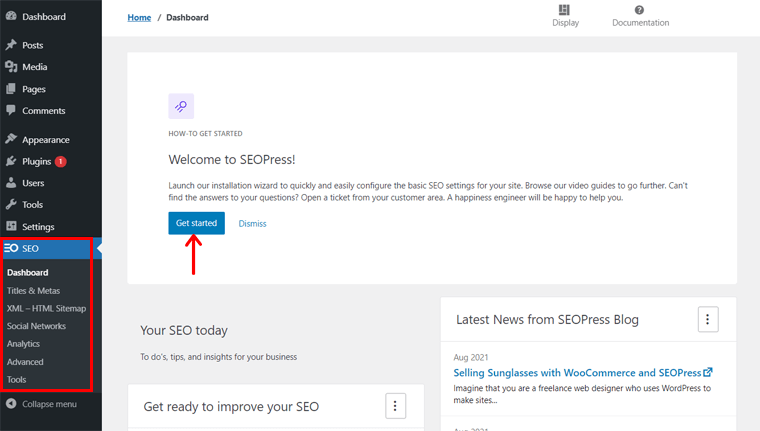
Task: Click the Display button label
Action: 566,23
